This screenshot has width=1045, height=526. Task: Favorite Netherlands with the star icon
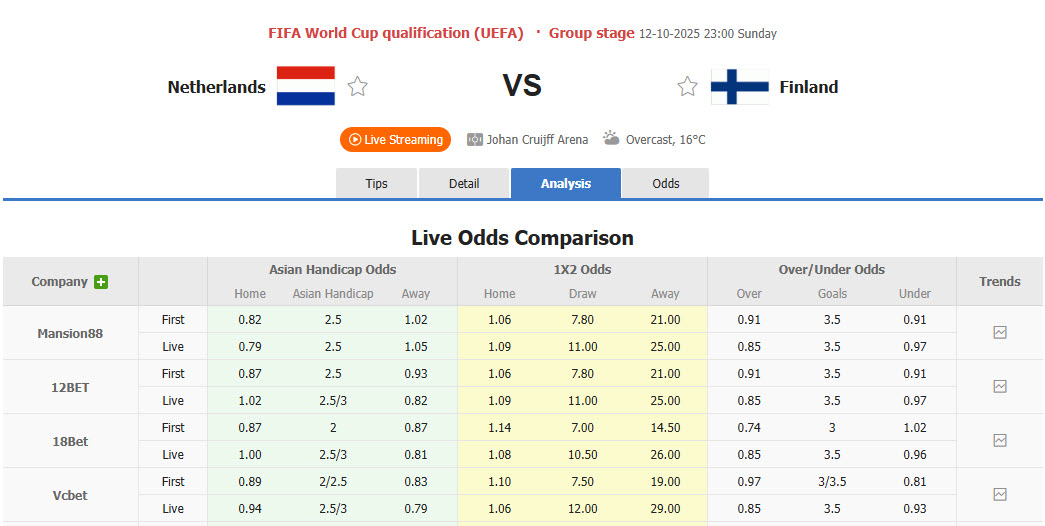357,87
